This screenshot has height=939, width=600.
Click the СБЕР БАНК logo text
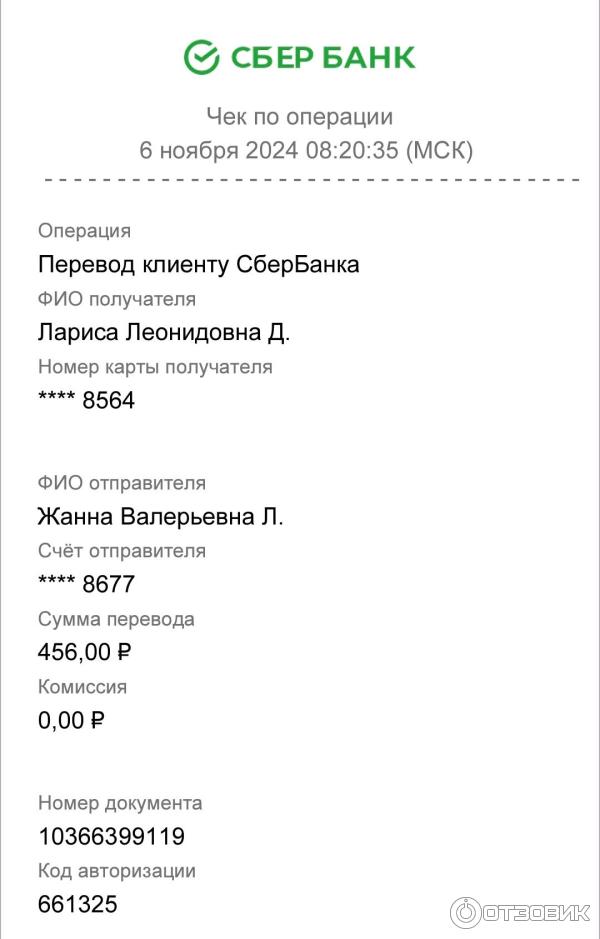click(323, 58)
